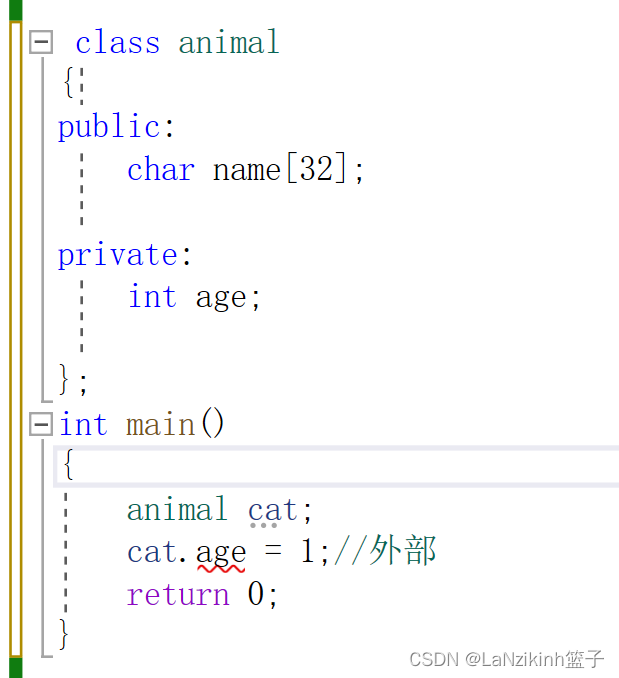Click 'int' keyword before main()
This screenshot has width=619, height=678.
click(83, 423)
